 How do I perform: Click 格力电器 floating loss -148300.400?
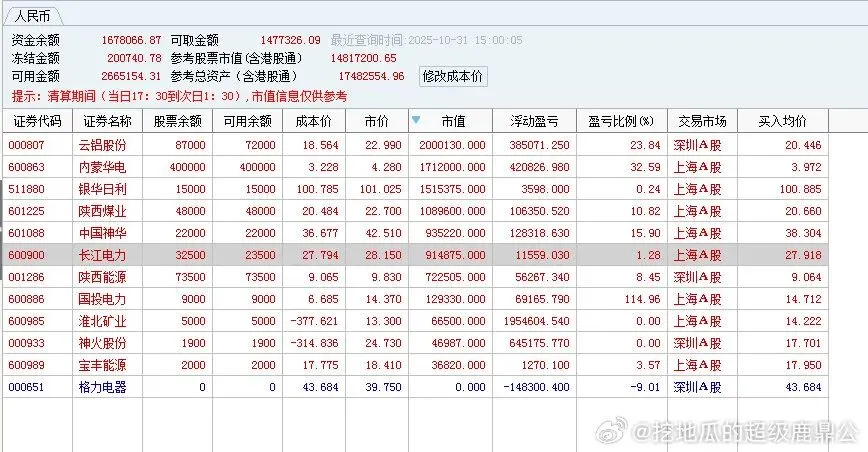pos(536,387)
